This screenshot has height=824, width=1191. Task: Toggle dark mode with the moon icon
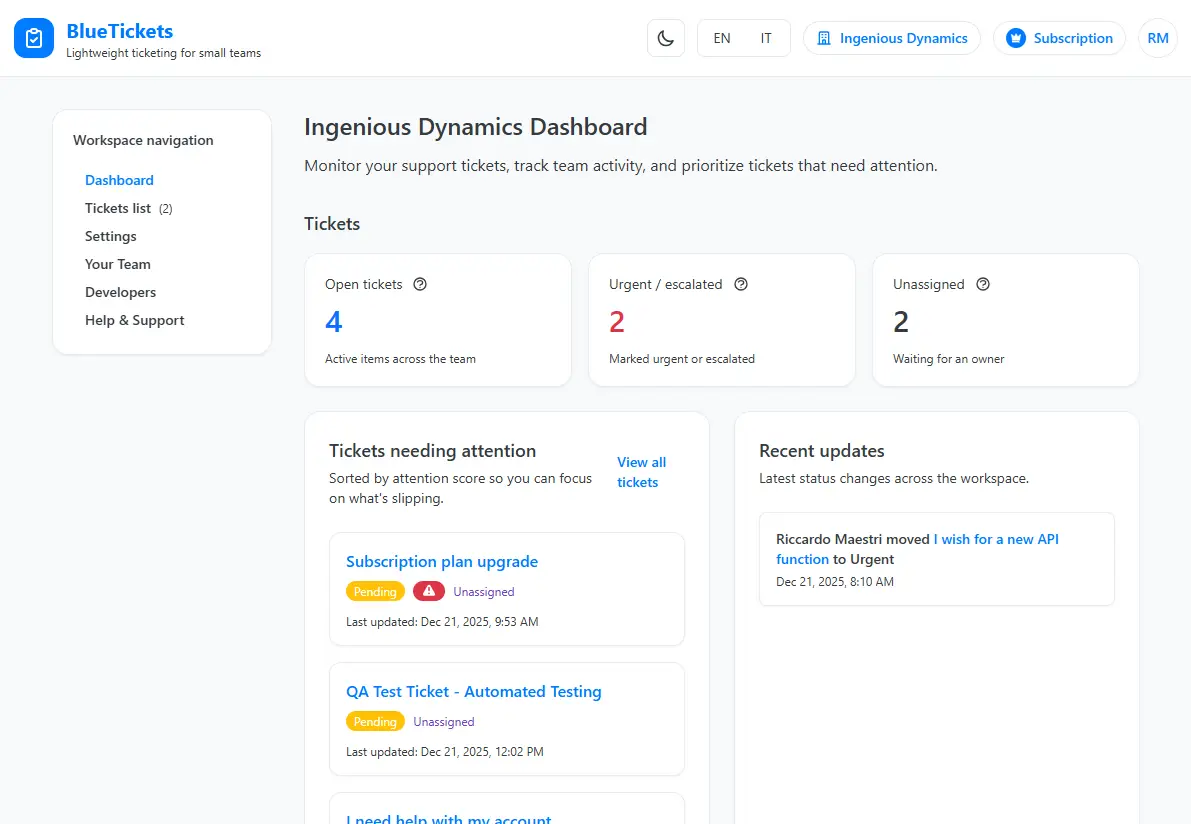point(666,39)
